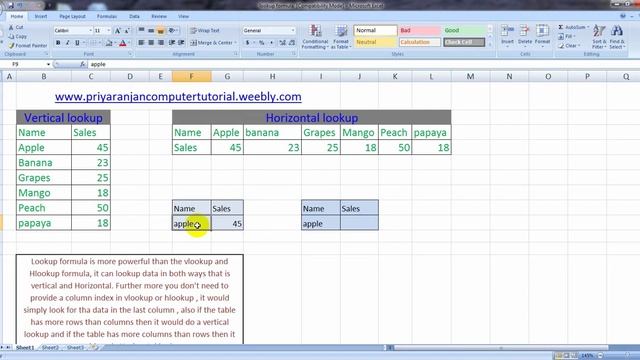Decrease the cell indent
The image size is (640, 360).
click(x=171, y=43)
